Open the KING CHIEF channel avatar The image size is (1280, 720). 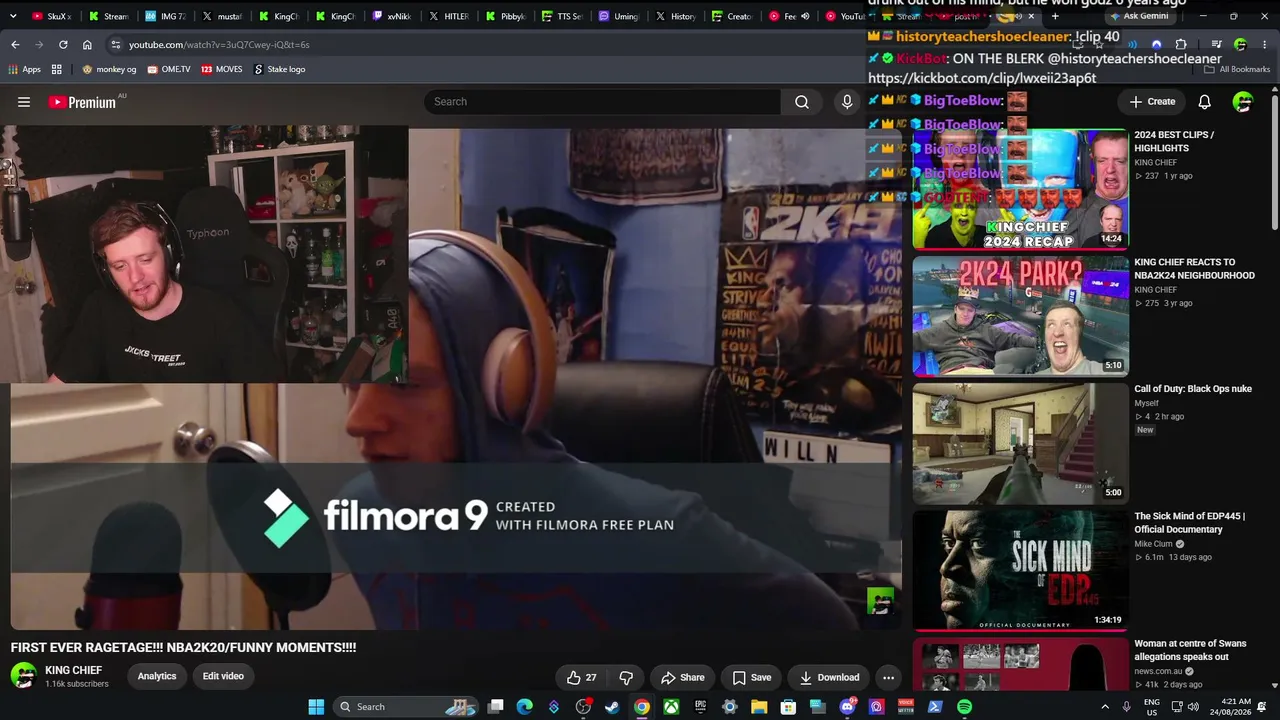click(24, 676)
